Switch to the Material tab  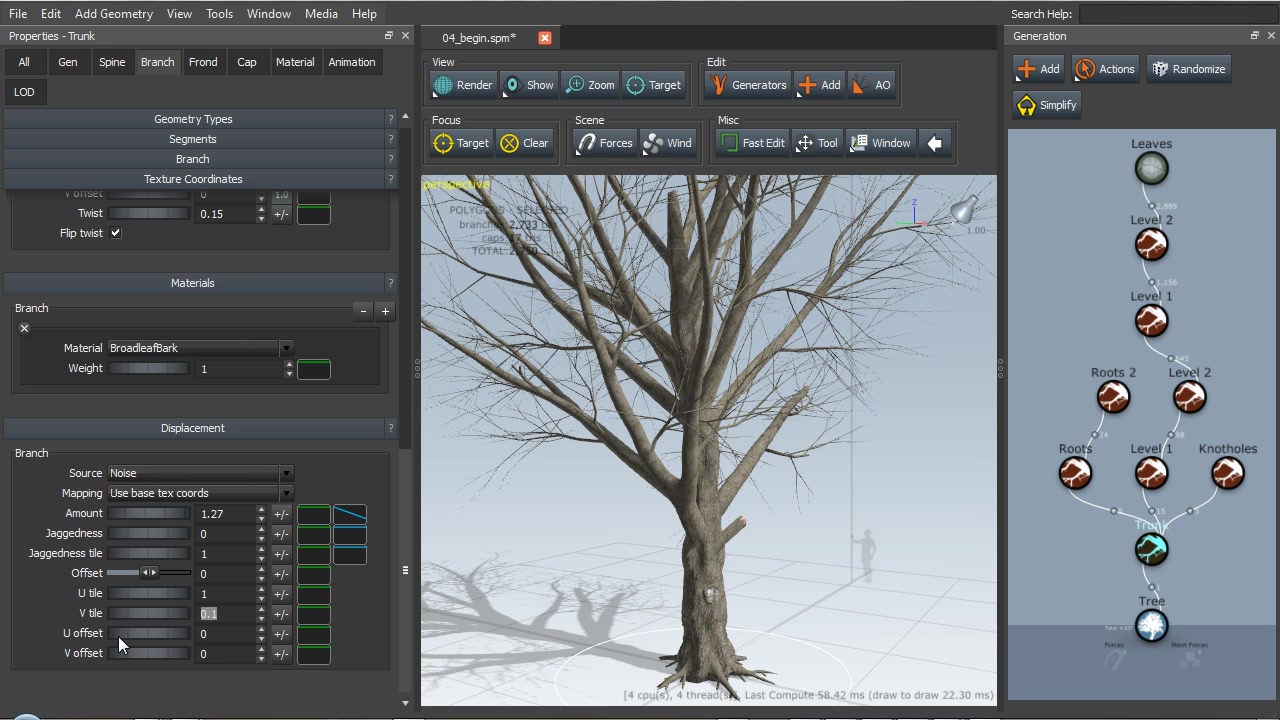click(294, 62)
